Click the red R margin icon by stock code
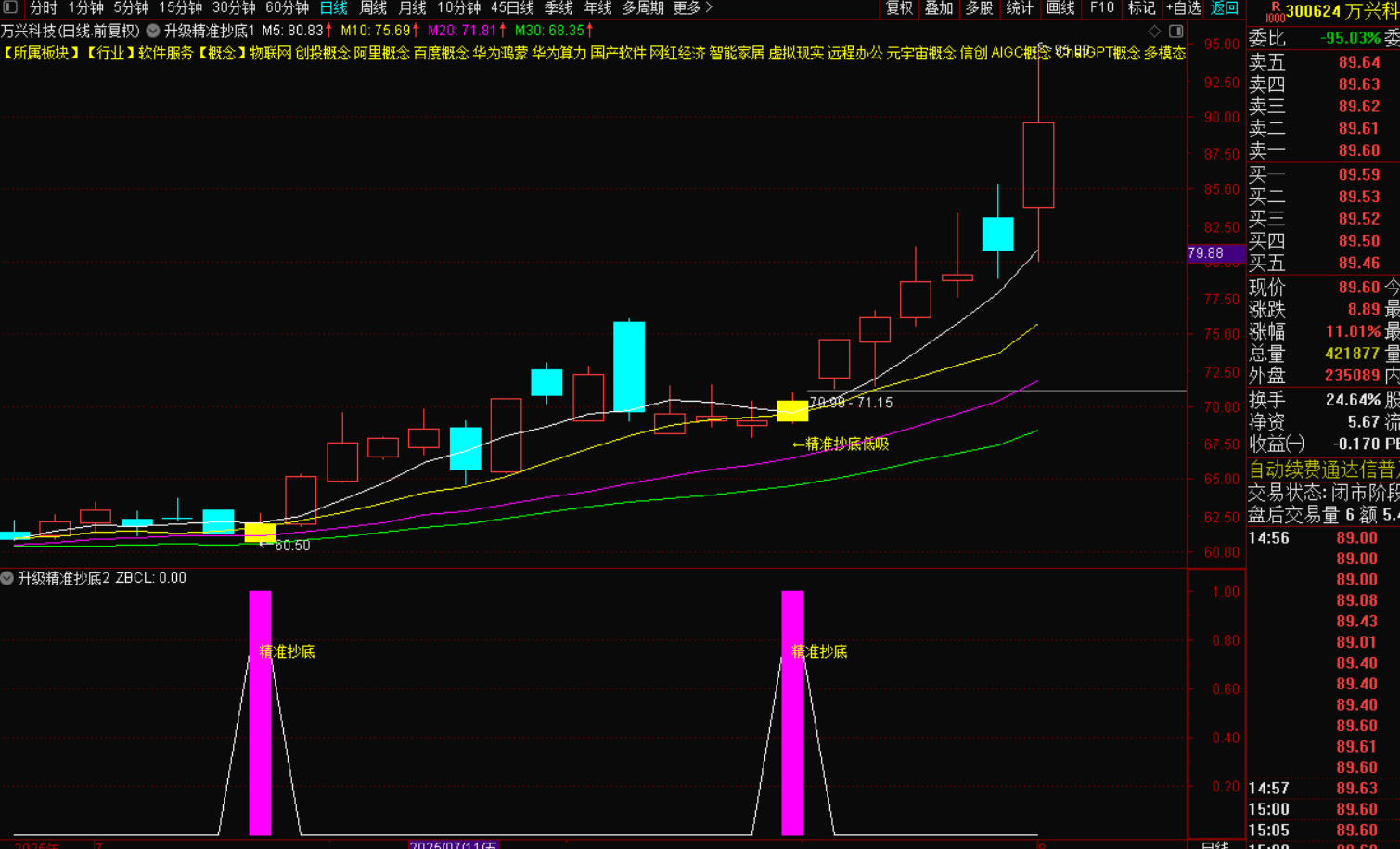1400x849 pixels. pyautogui.click(x=1276, y=11)
